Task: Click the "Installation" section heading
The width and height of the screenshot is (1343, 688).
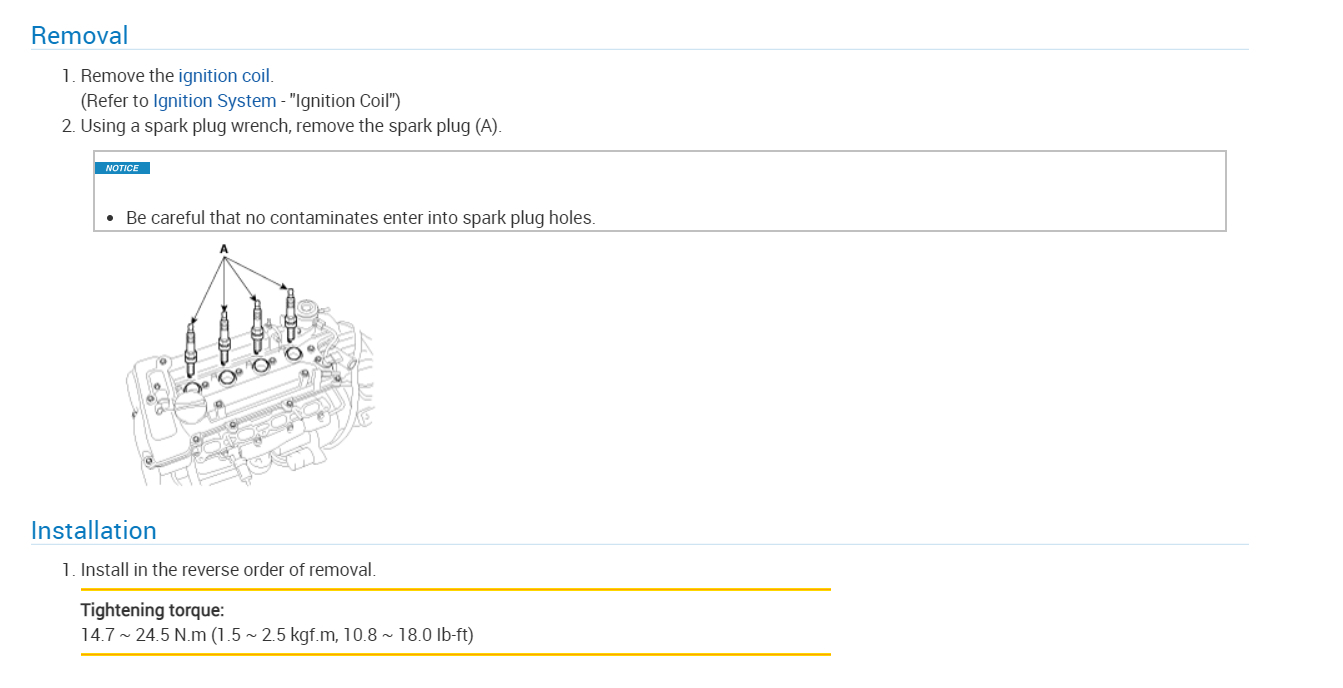Action: coord(93,531)
